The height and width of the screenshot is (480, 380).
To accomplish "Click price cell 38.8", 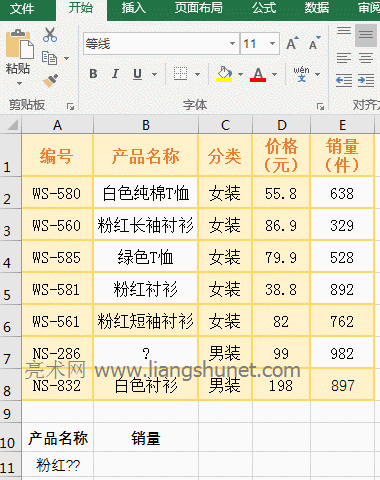I will pyautogui.click(x=282, y=289).
